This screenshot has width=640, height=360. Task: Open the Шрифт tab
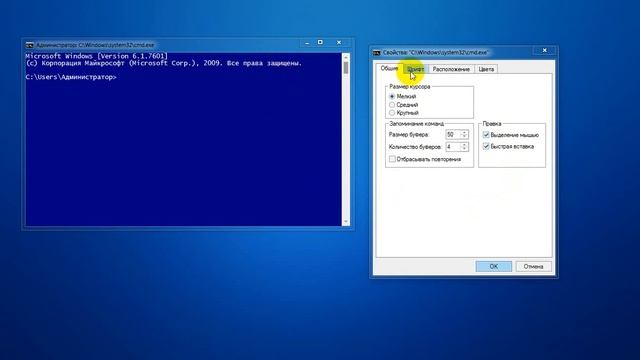coord(415,69)
